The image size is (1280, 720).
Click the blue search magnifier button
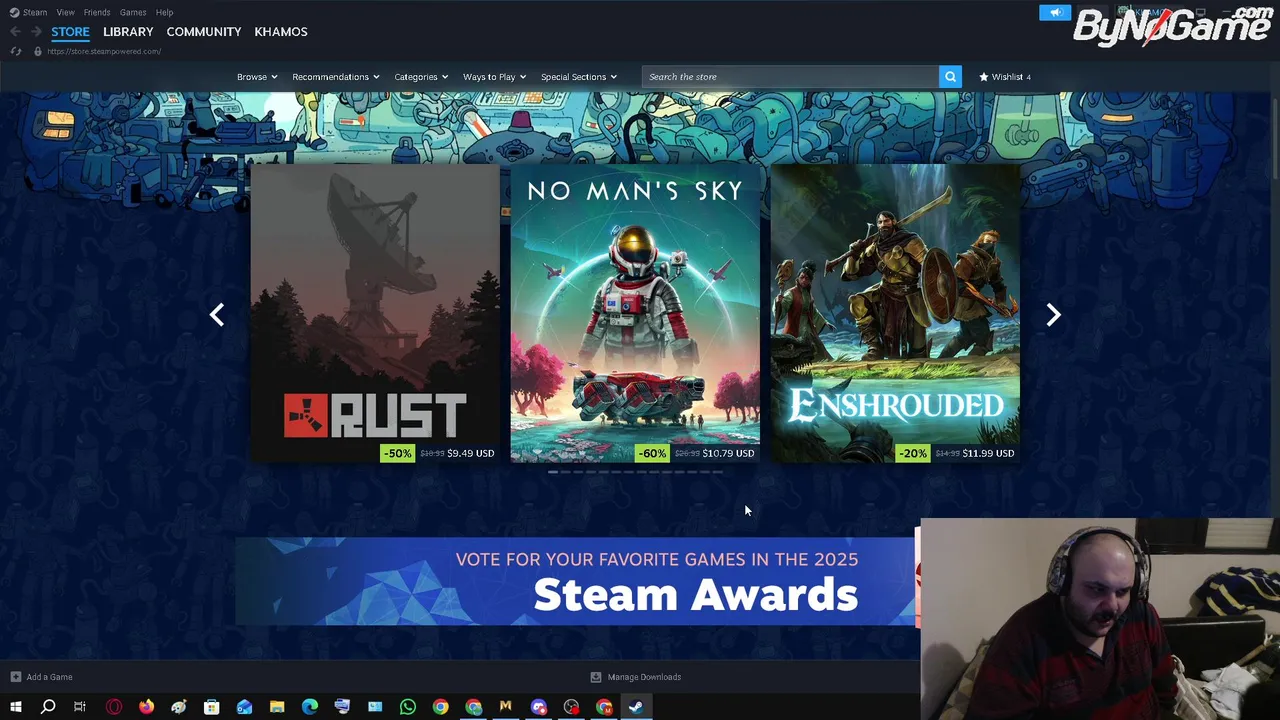(x=950, y=77)
